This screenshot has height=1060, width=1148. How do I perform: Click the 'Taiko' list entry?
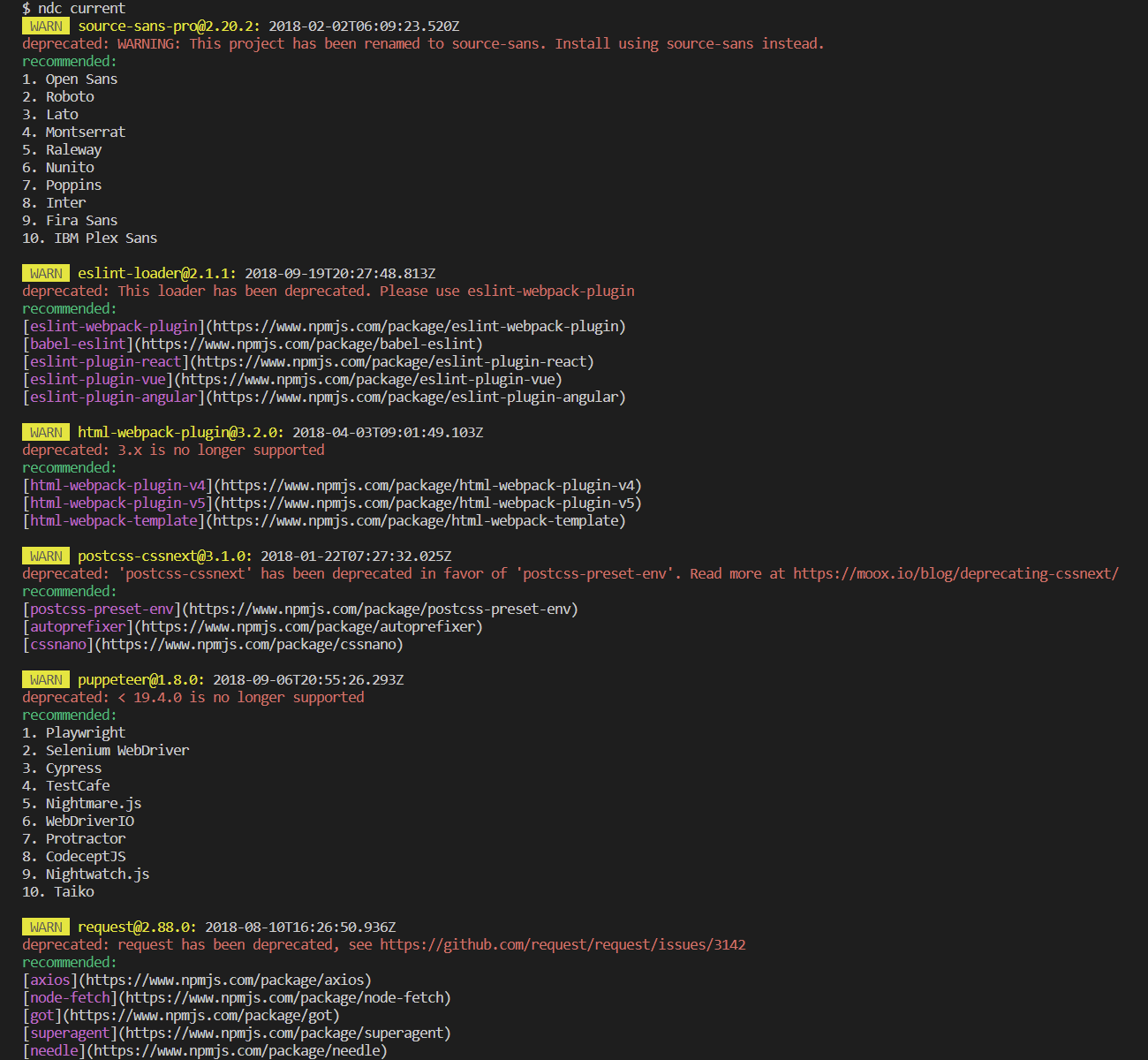click(74, 892)
